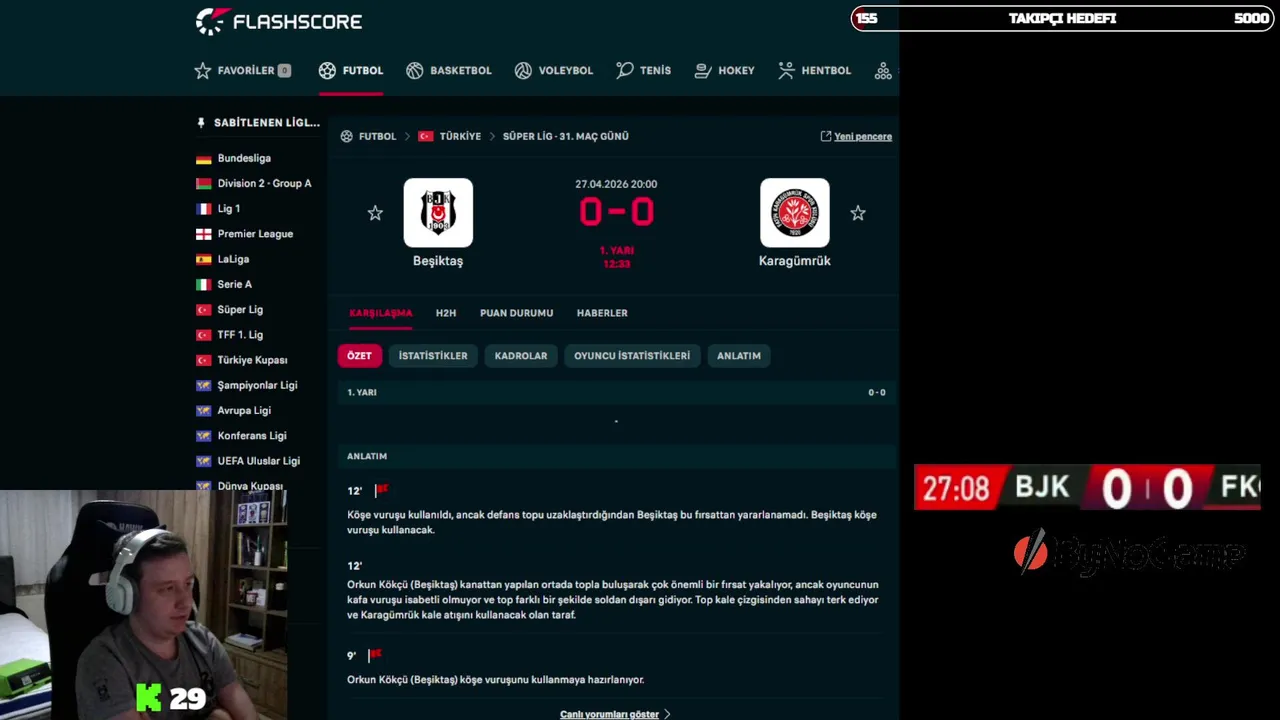The image size is (1280, 720).
Task: Select the Futbol ball icon
Action: pos(327,70)
